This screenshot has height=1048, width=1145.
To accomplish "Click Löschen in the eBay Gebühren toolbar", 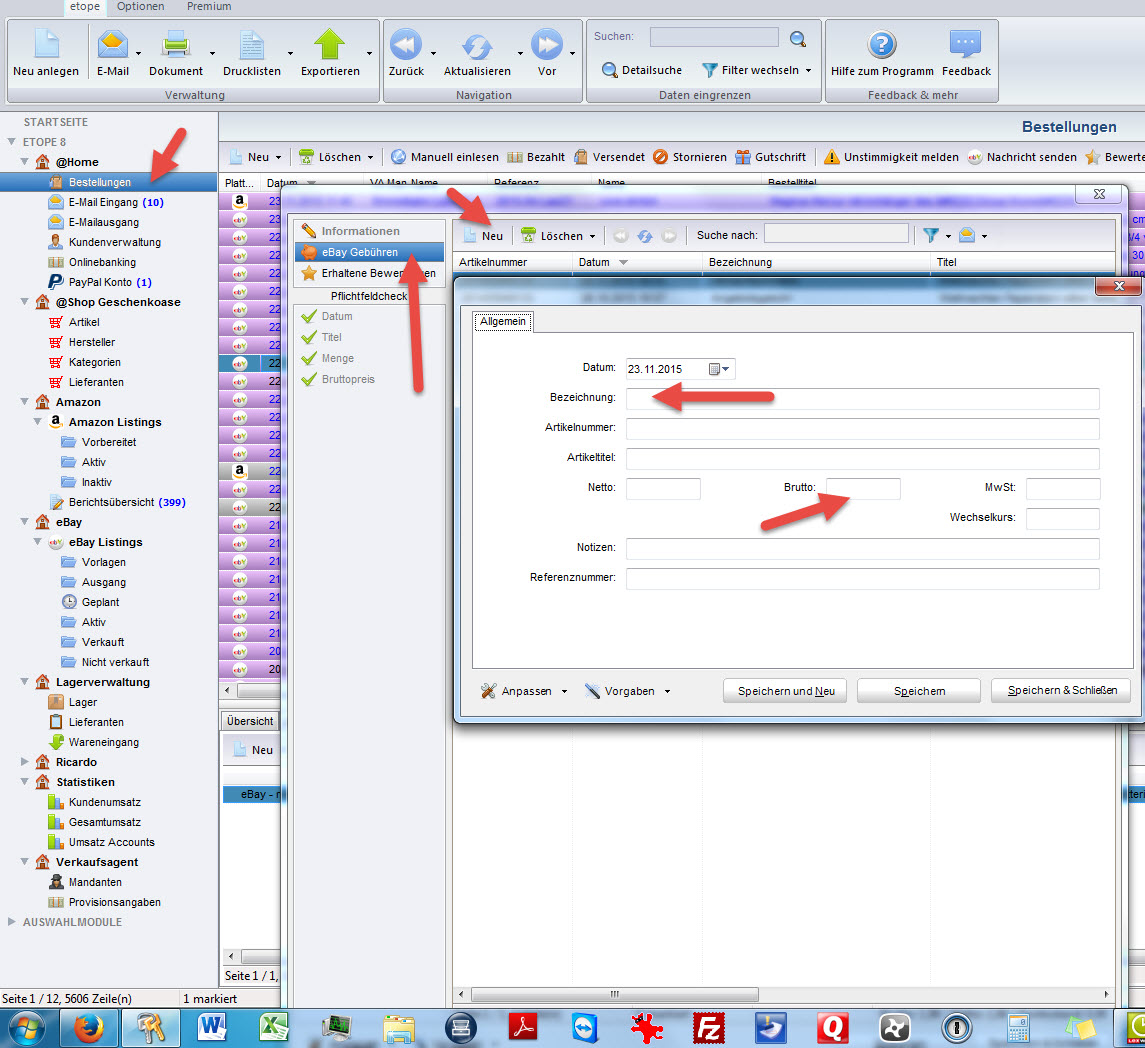I will click(552, 236).
